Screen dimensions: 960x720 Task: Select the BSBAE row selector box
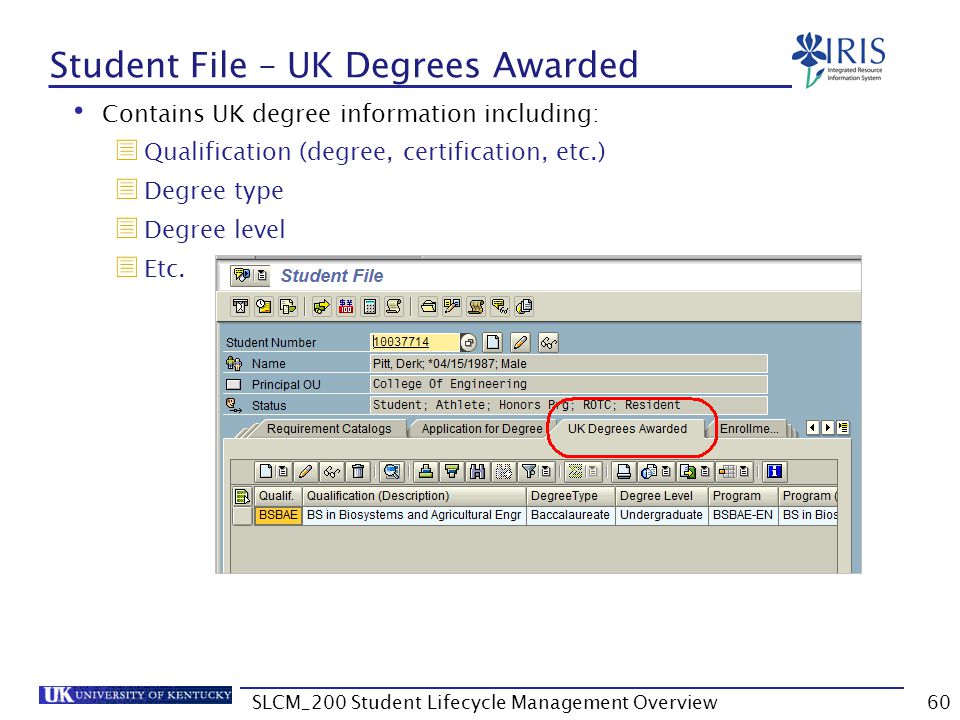242,516
